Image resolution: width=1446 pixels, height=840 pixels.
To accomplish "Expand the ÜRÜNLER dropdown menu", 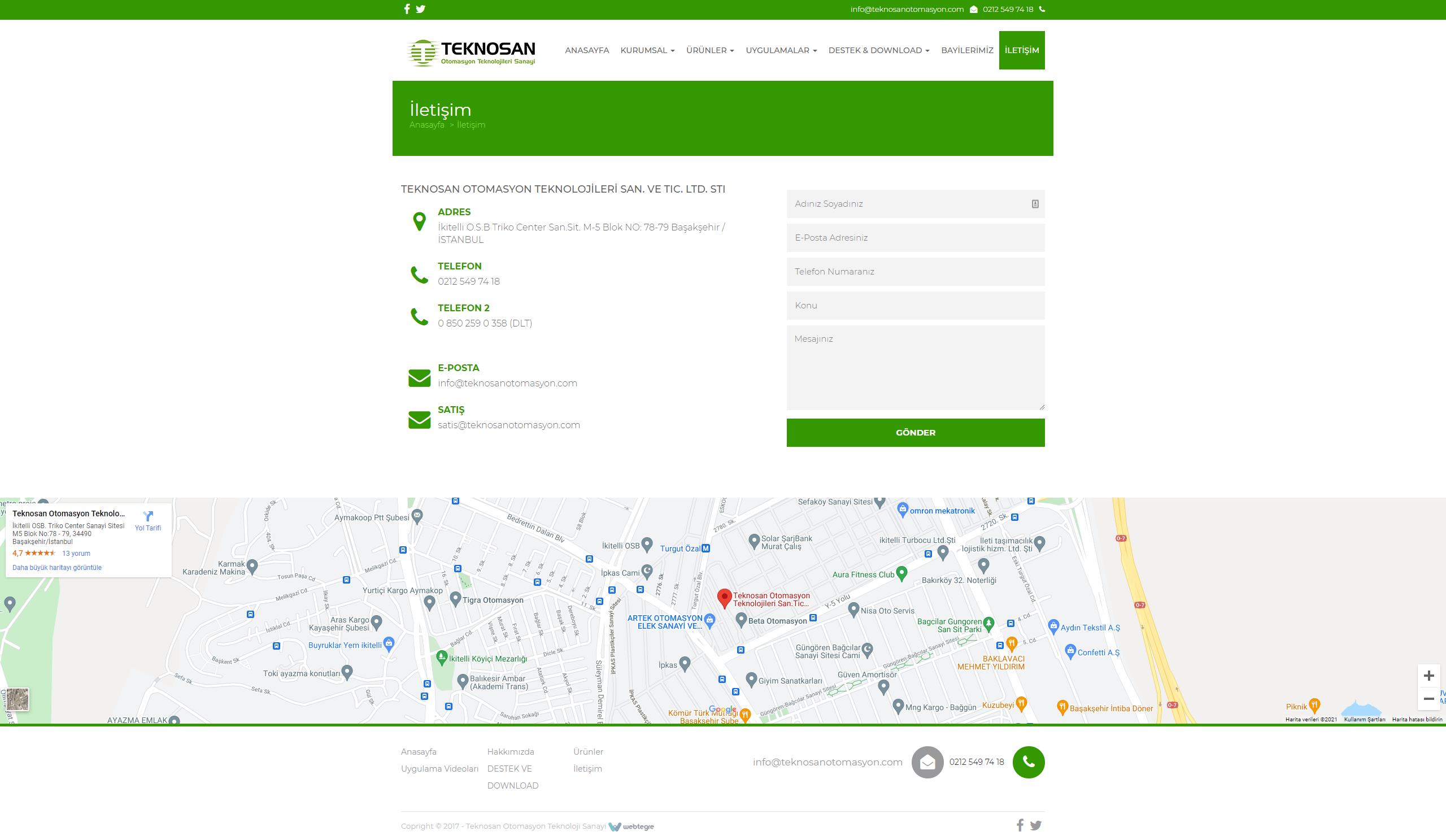I will point(710,50).
